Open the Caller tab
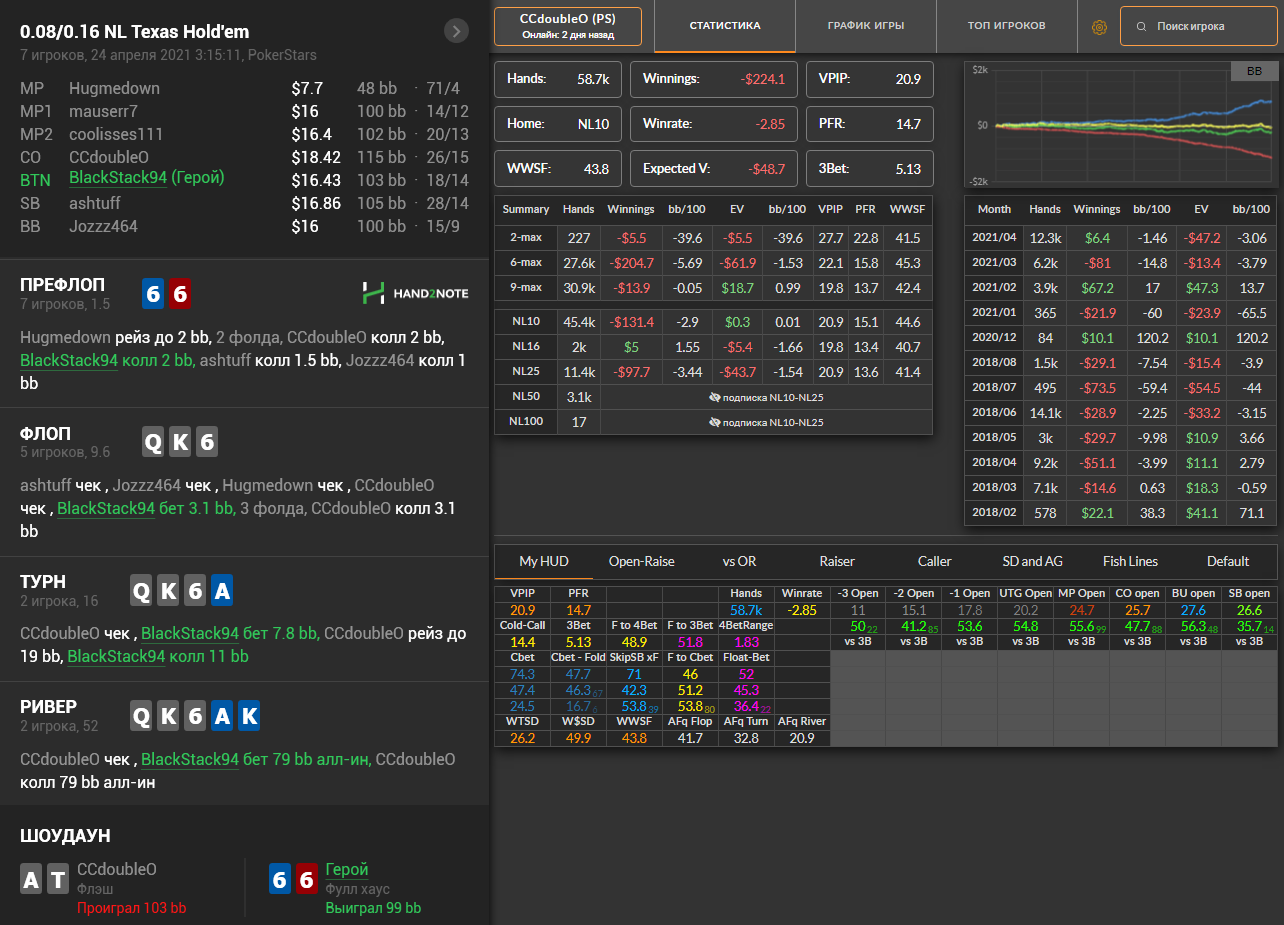 point(935,561)
